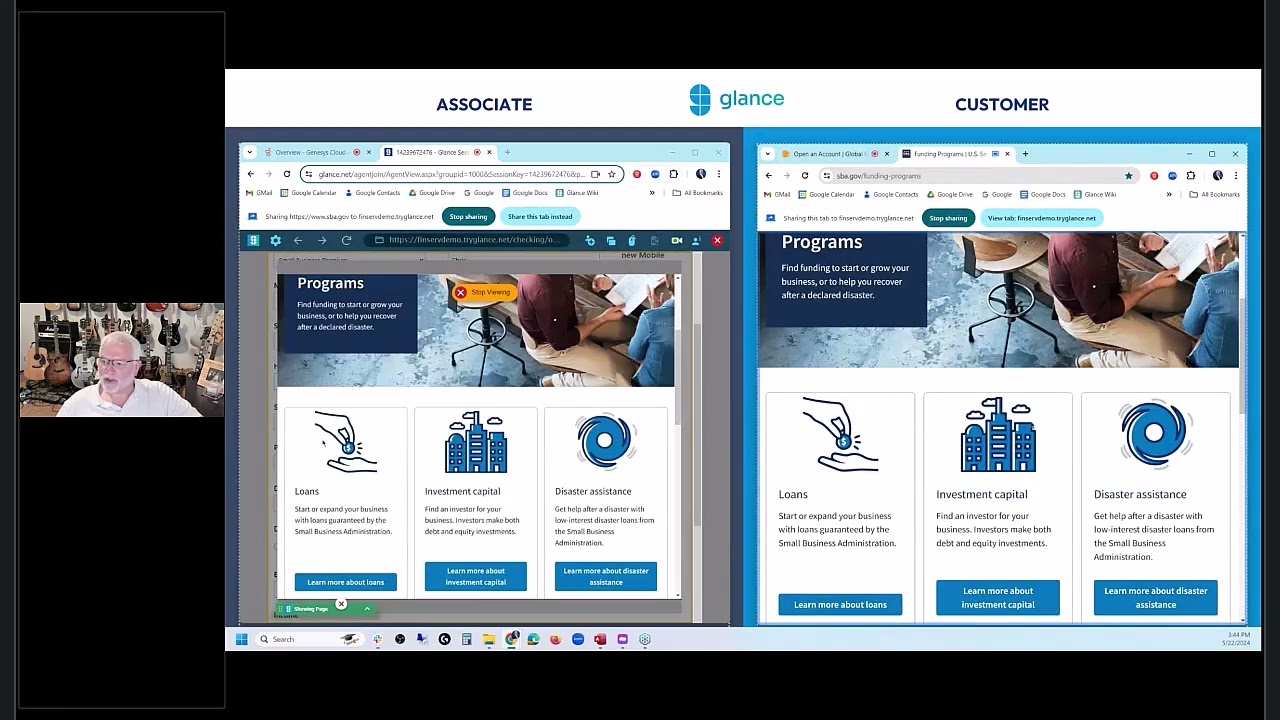Image resolution: width=1280 pixels, height=720 pixels.
Task: Expand bookmarks overflow chevron in Associate browser
Action: (652, 193)
